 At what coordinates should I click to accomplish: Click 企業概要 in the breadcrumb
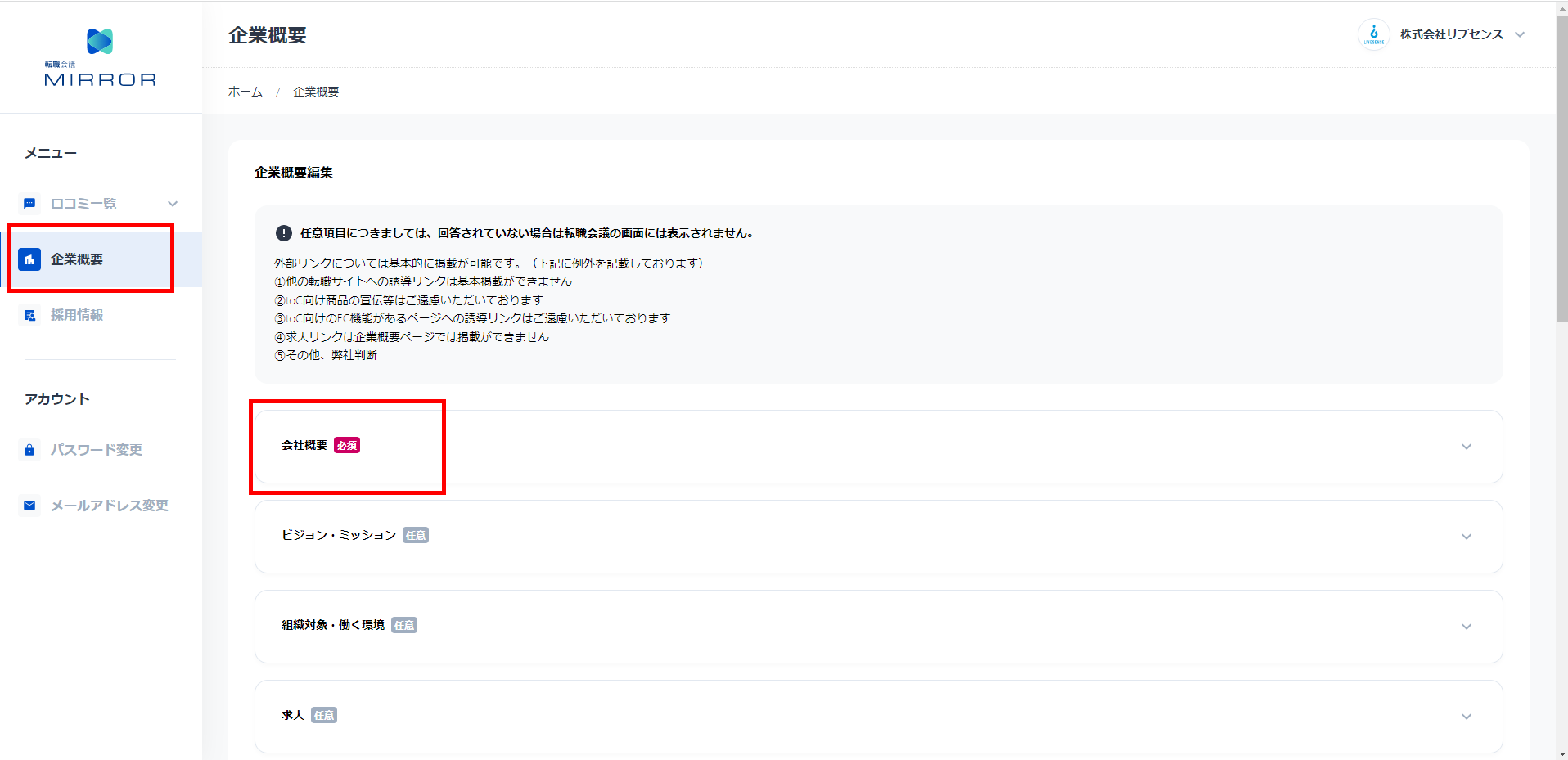click(316, 92)
